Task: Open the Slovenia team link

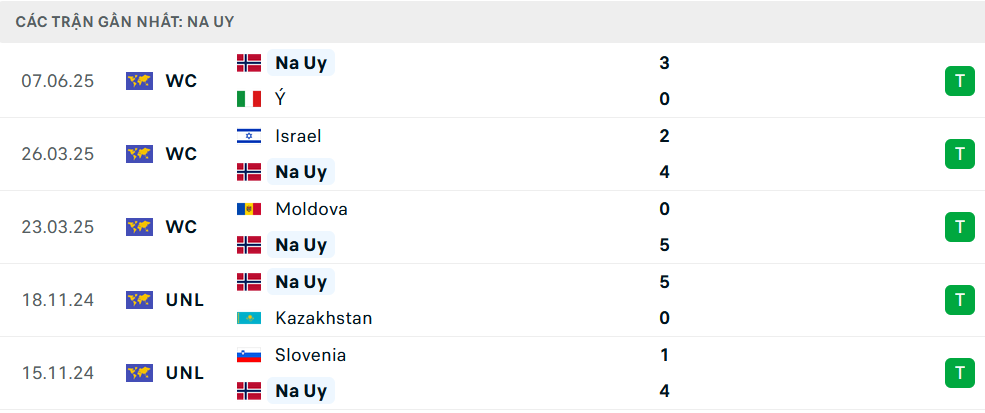Action: coord(310,355)
